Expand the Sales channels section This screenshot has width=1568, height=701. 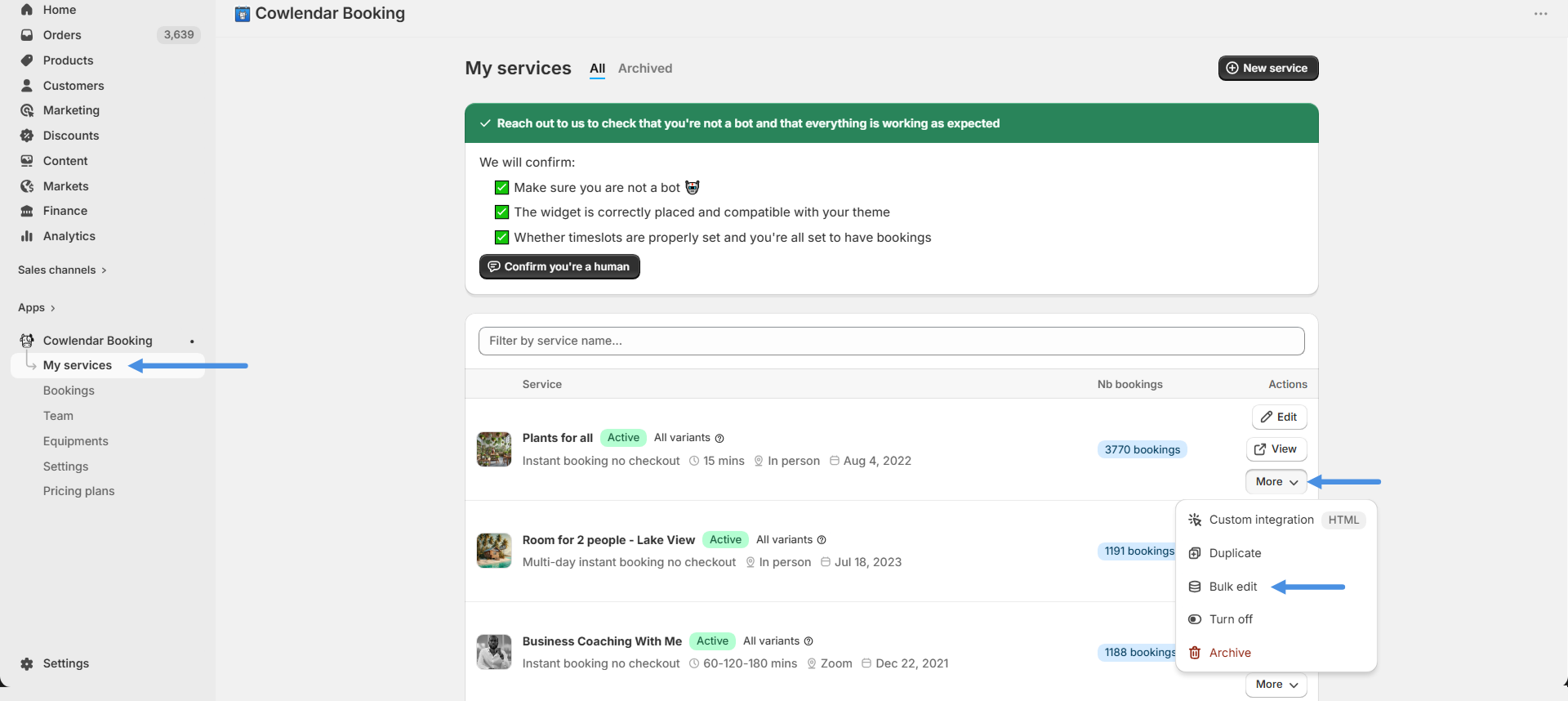pos(62,270)
